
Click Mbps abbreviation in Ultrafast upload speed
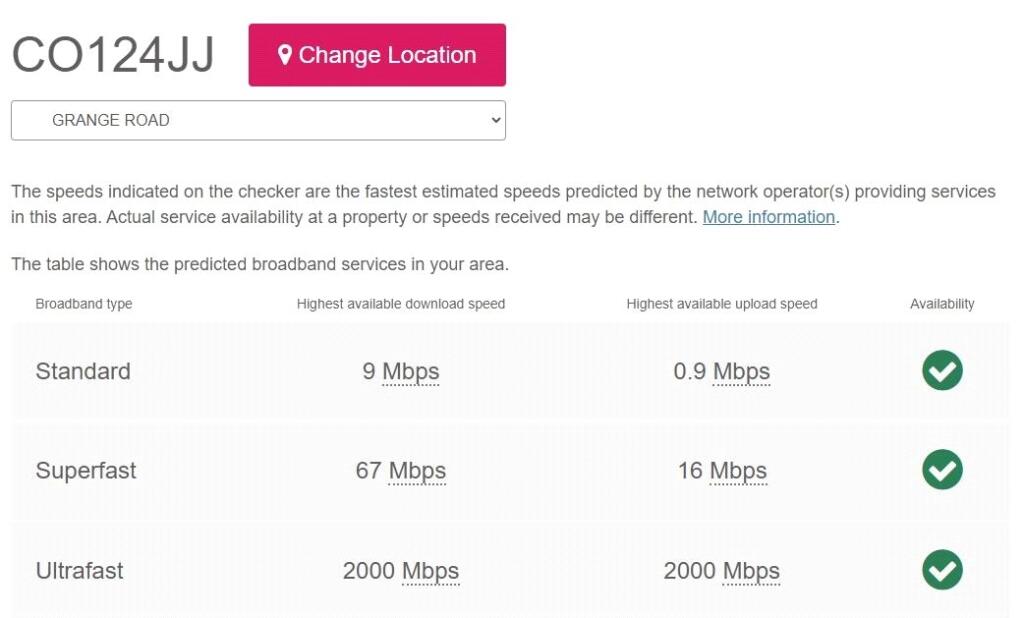tap(751, 571)
